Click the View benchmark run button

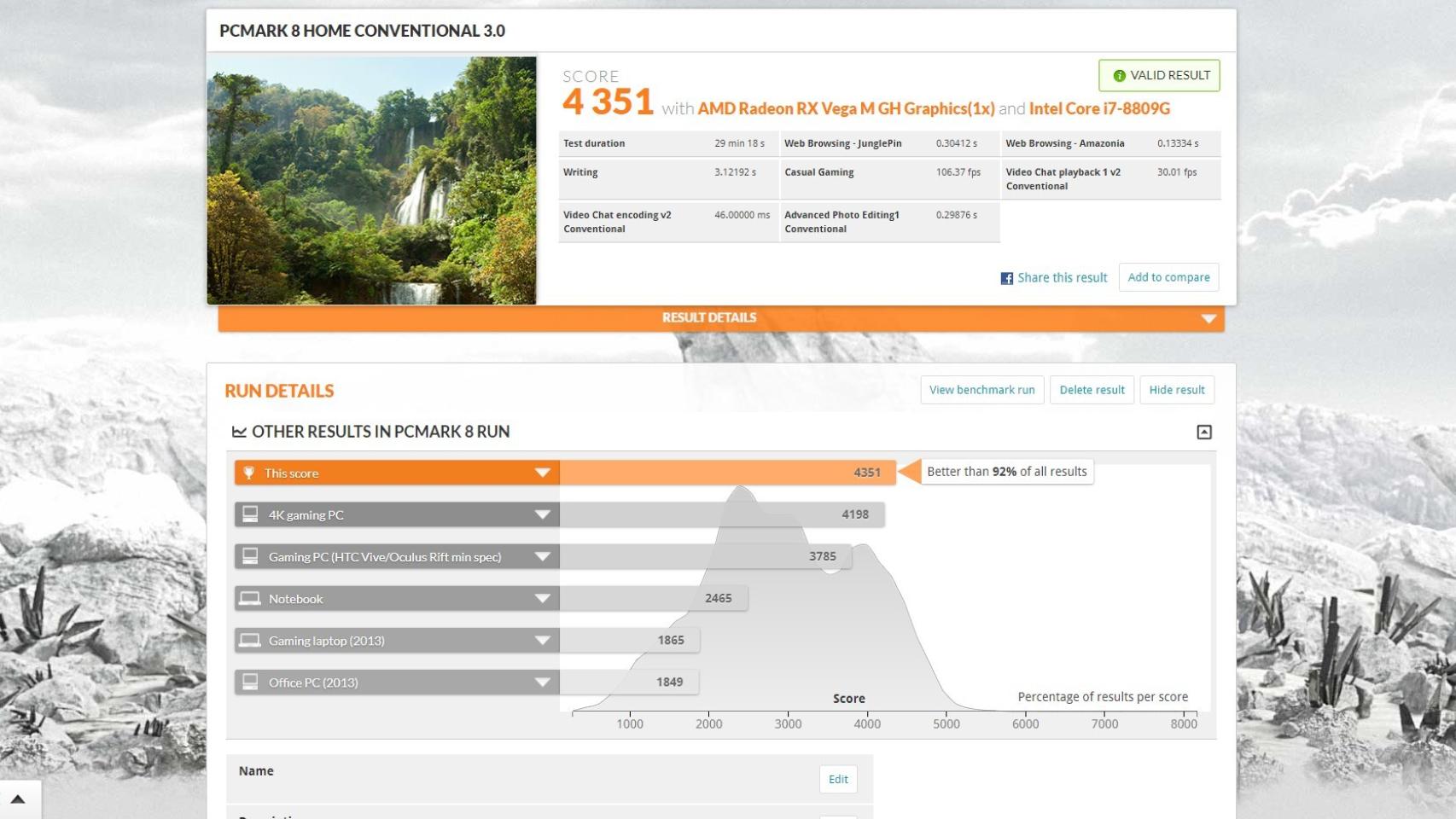pyautogui.click(x=981, y=390)
